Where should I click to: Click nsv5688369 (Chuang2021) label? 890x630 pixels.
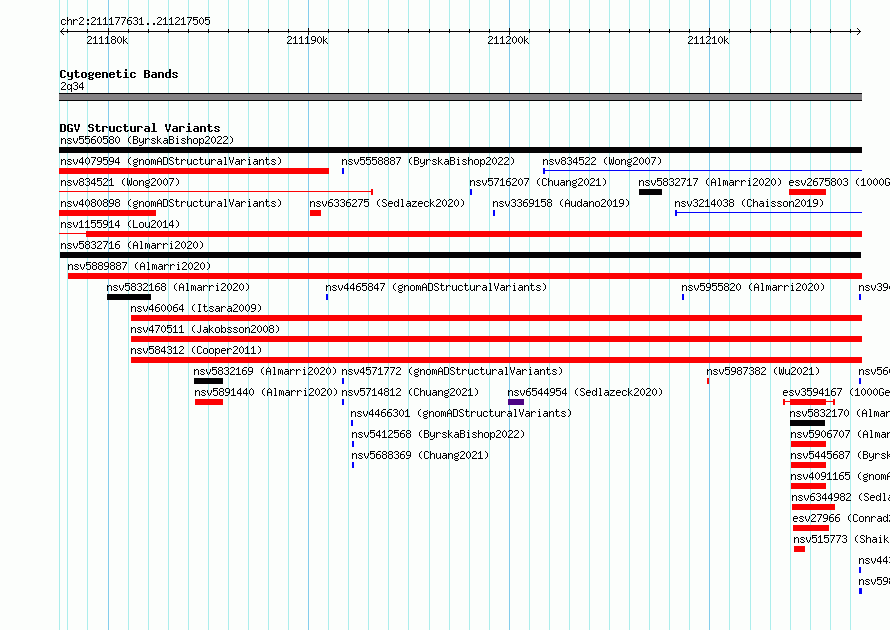click(x=420, y=455)
